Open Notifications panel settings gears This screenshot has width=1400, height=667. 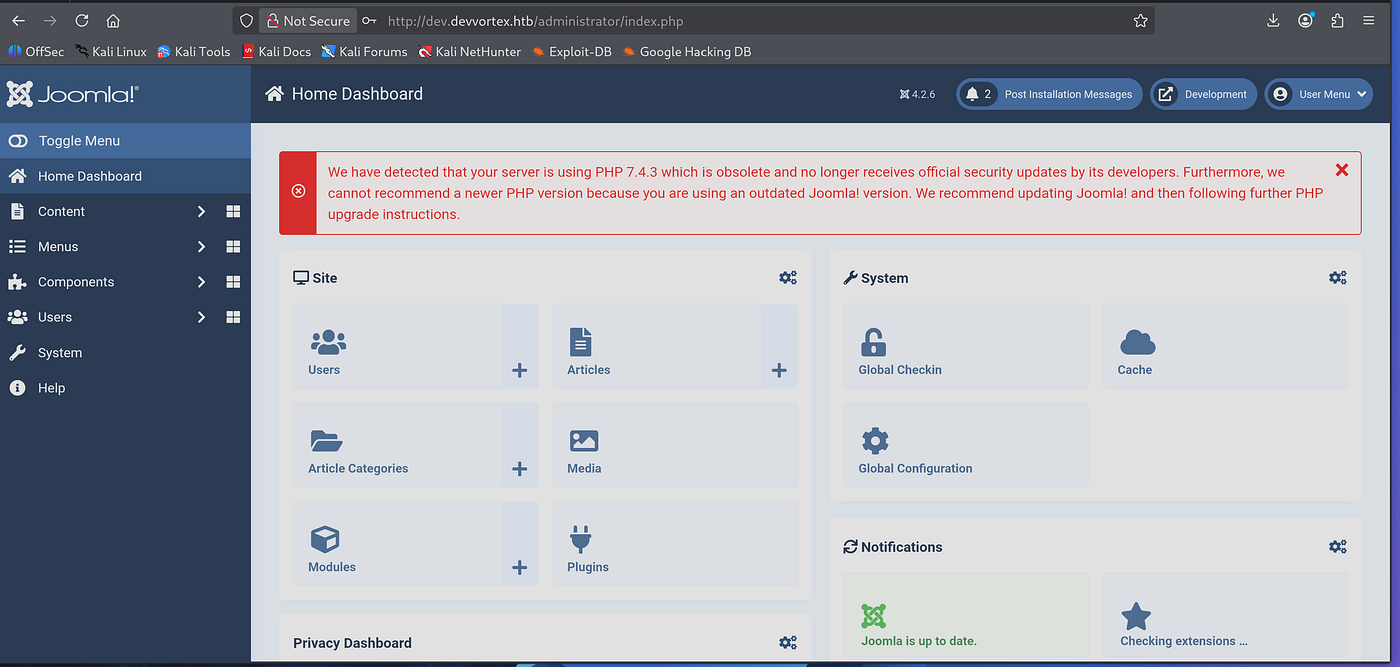pos(1338,546)
